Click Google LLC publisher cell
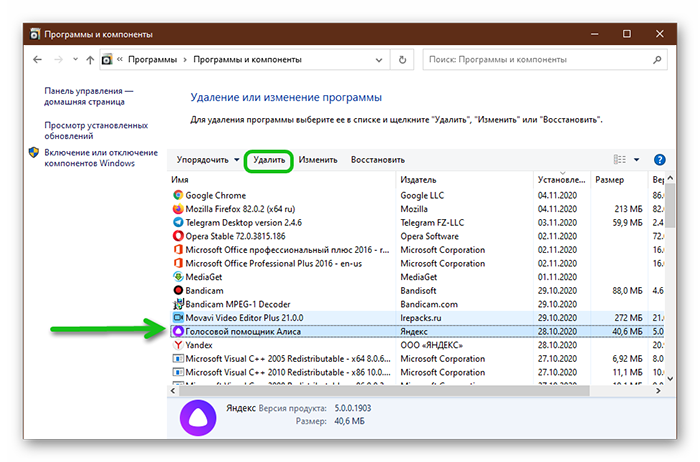700x462 pixels. pyautogui.click(x=422, y=195)
